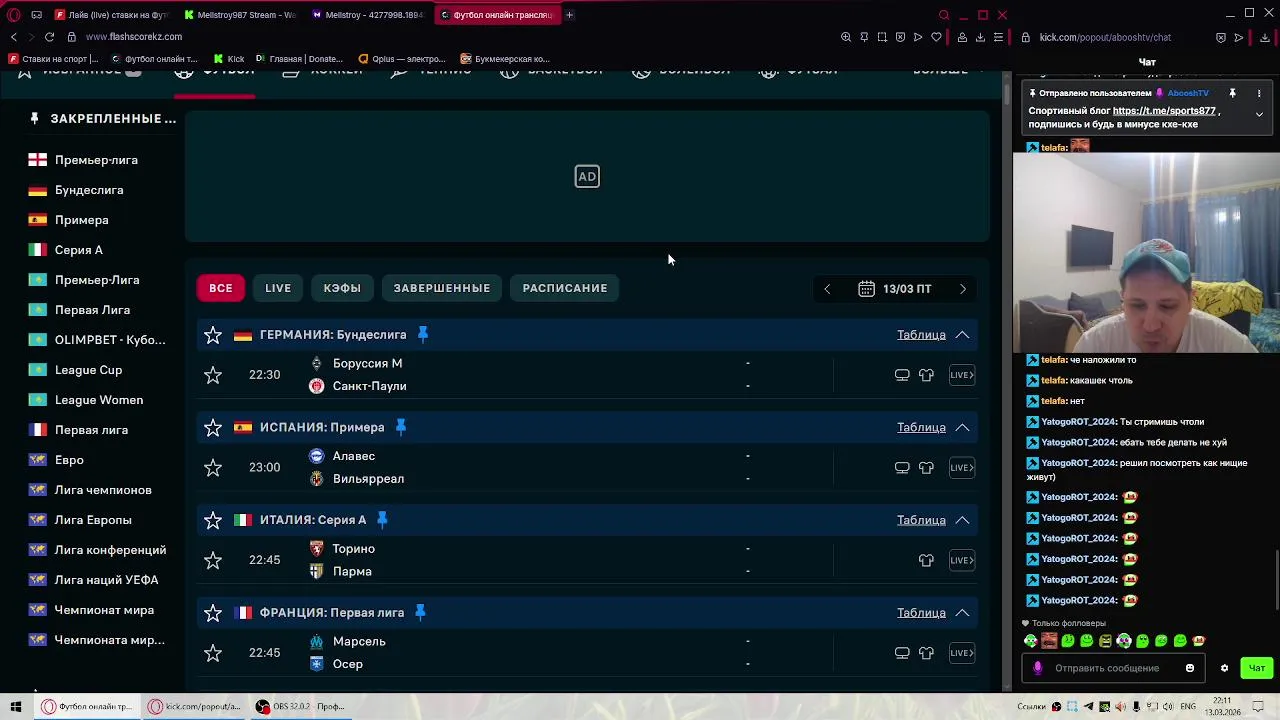Switch to КЭФЫ filter
The width and height of the screenshot is (1280, 720).
(342, 288)
